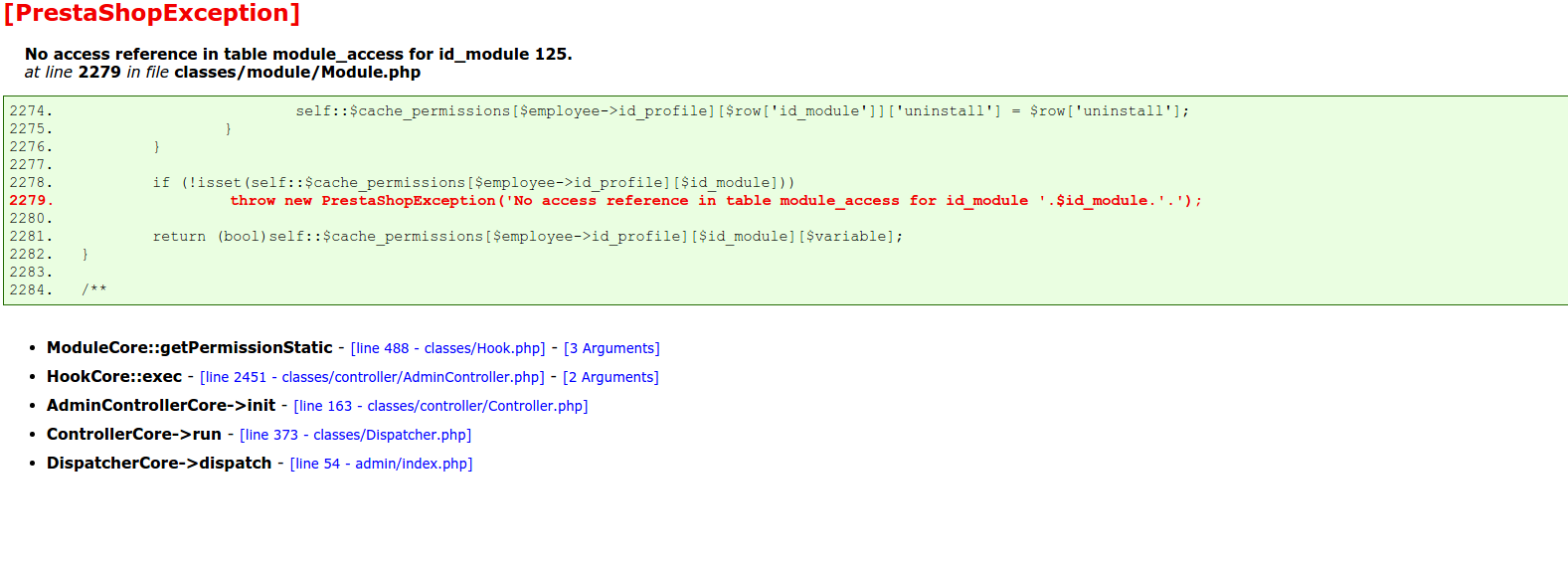Click the return (bool) code line 2281
Viewport: 1568px width, 571px height.
click(528, 237)
